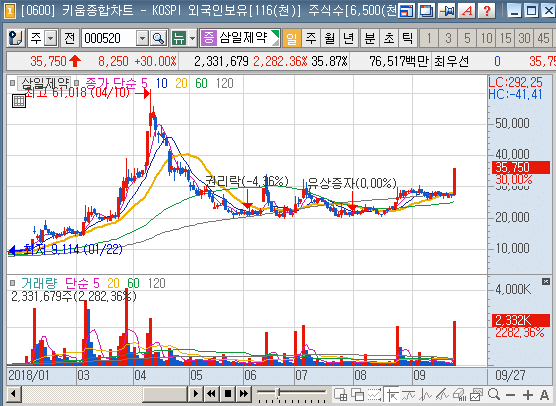
Task: Click the minus zoom-out icon
Action: (x=510, y=394)
